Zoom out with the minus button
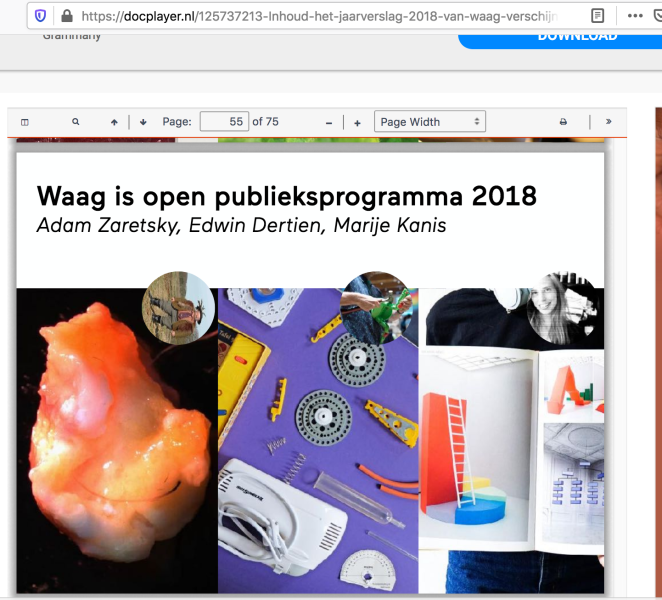 tap(329, 122)
